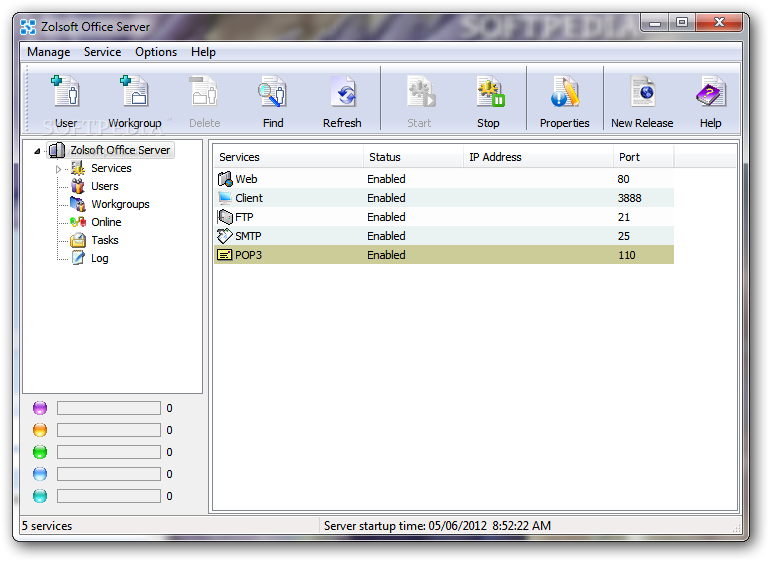Click the POP3 service icon in list
770x562 pixels.
coord(225,255)
